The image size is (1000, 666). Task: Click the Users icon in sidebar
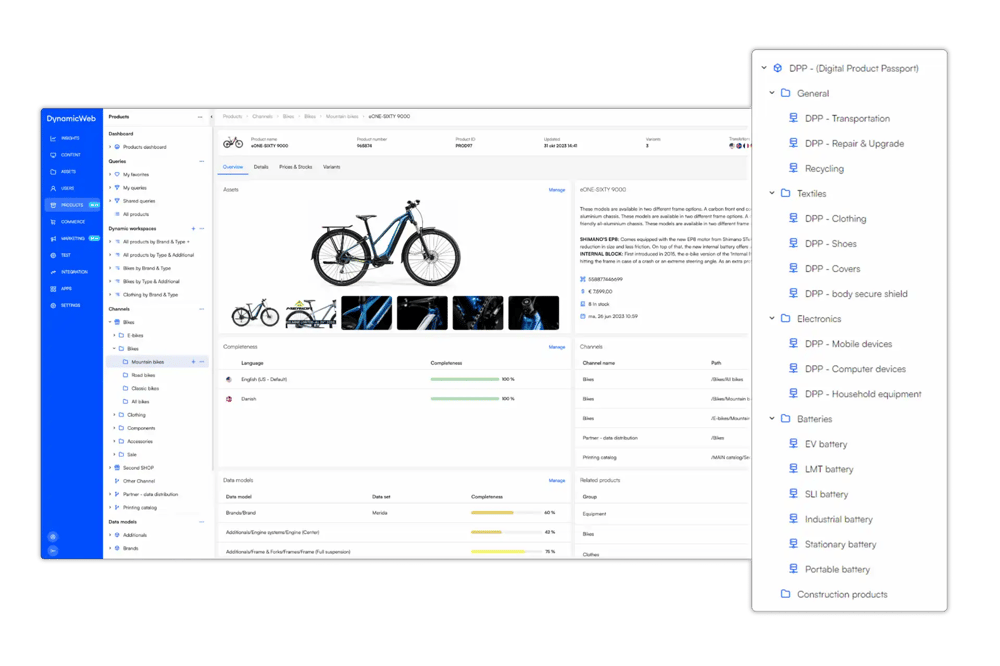53,188
